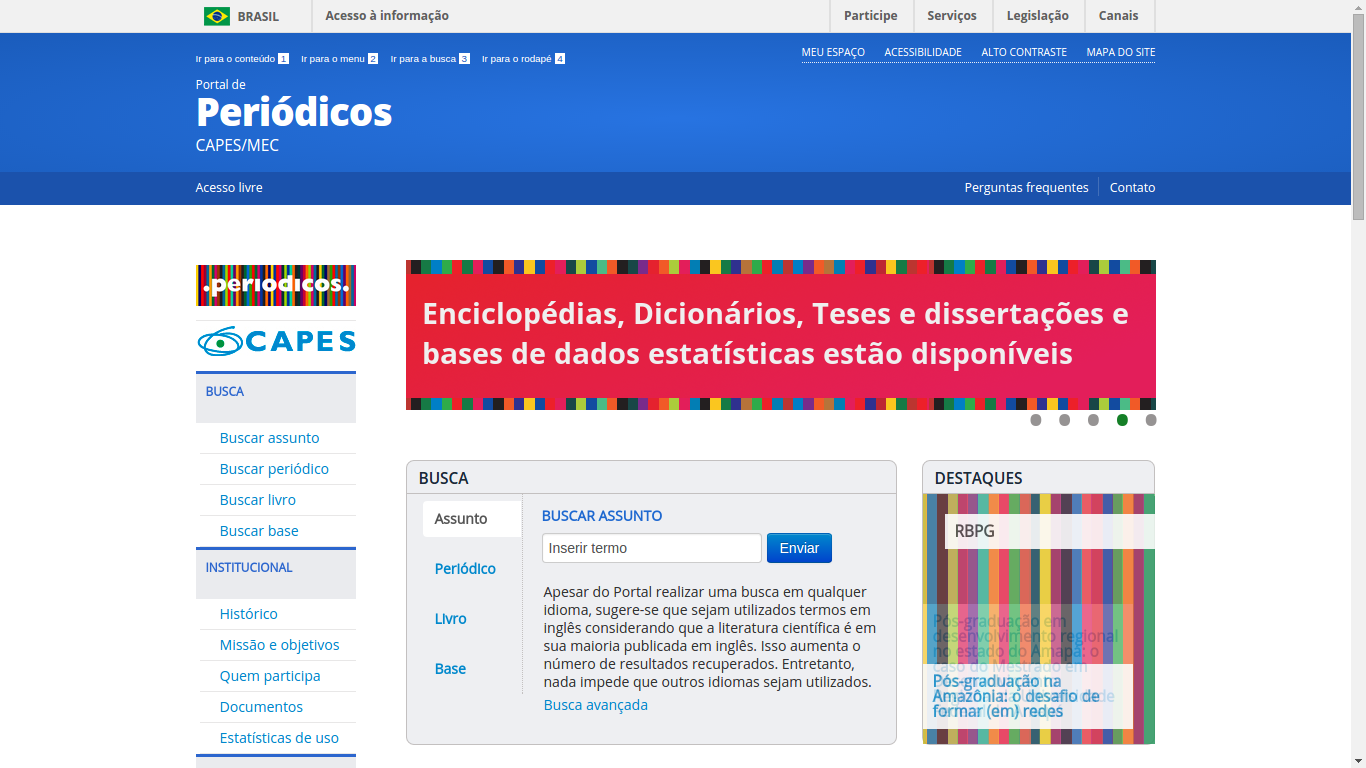Open ACESSIBILIDADE page

tap(923, 52)
